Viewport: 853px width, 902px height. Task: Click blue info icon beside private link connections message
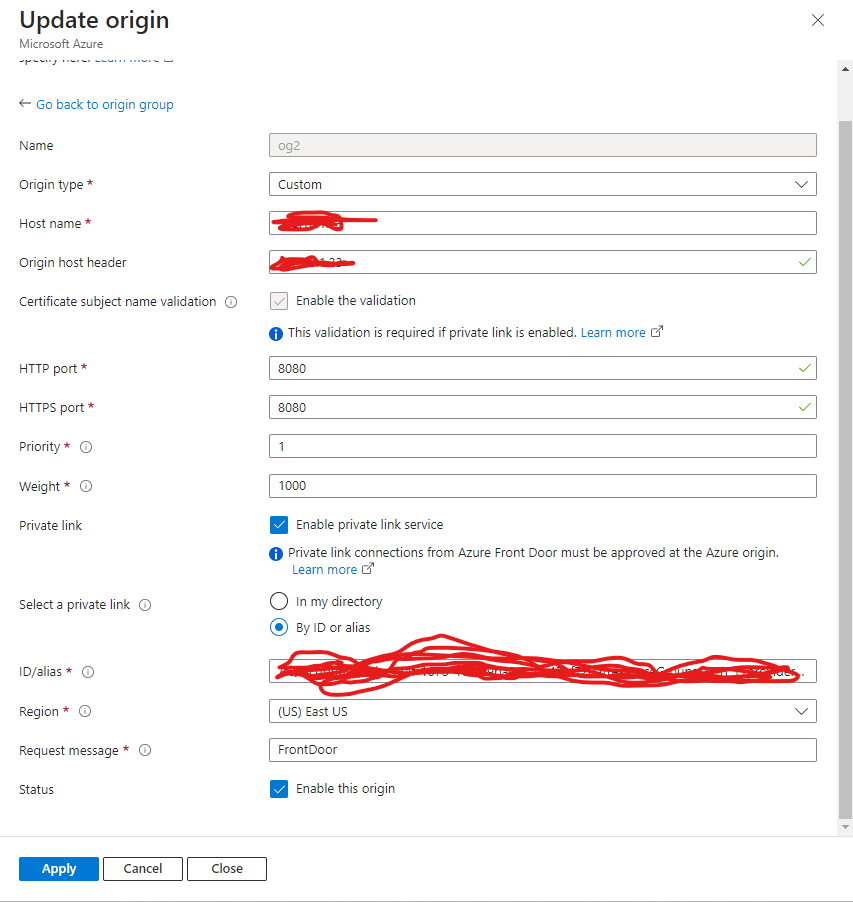[276, 553]
